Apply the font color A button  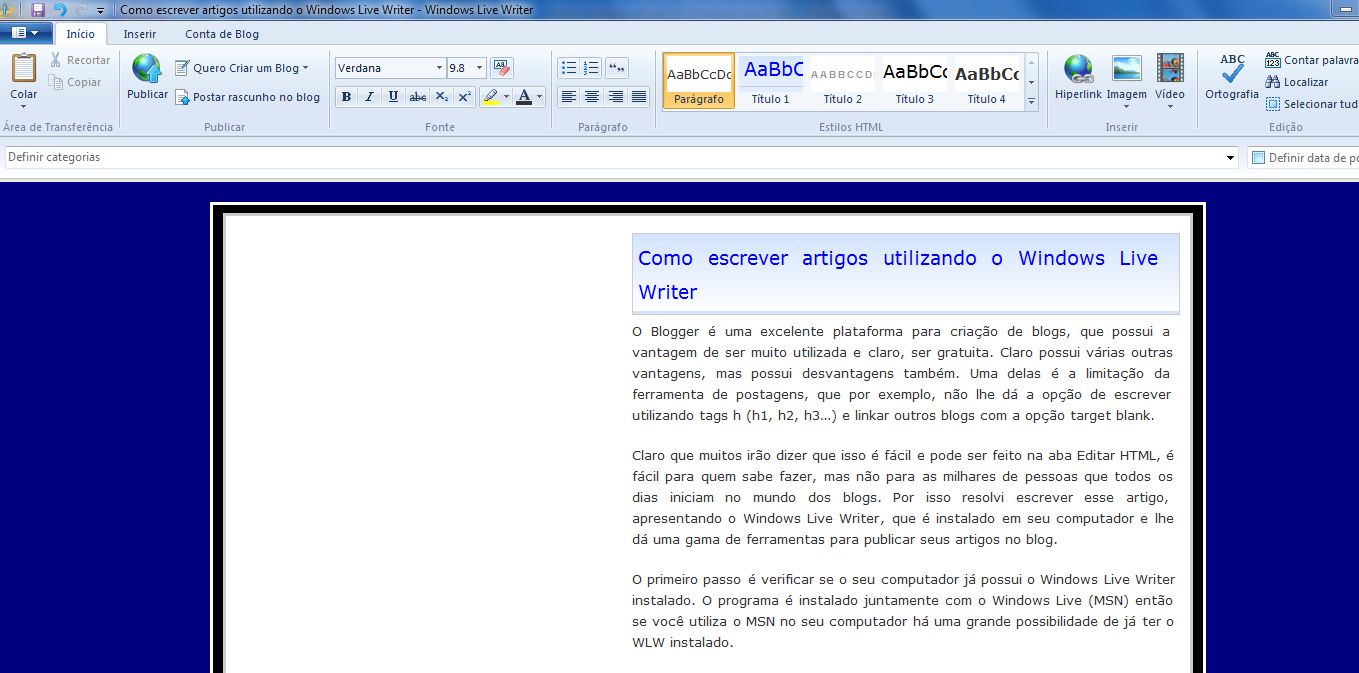pos(524,97)
